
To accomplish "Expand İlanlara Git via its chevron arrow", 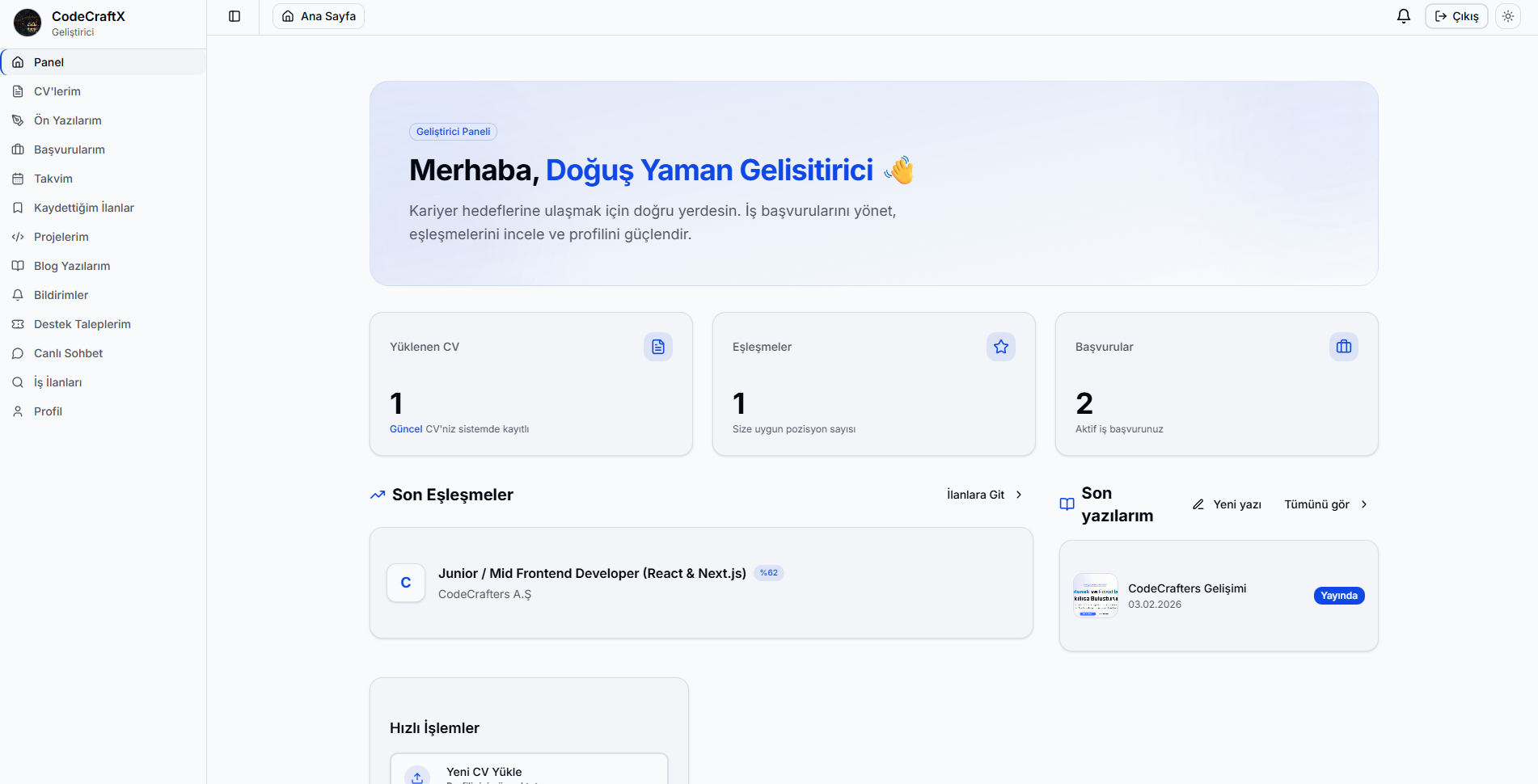I will click(1019, 495).
